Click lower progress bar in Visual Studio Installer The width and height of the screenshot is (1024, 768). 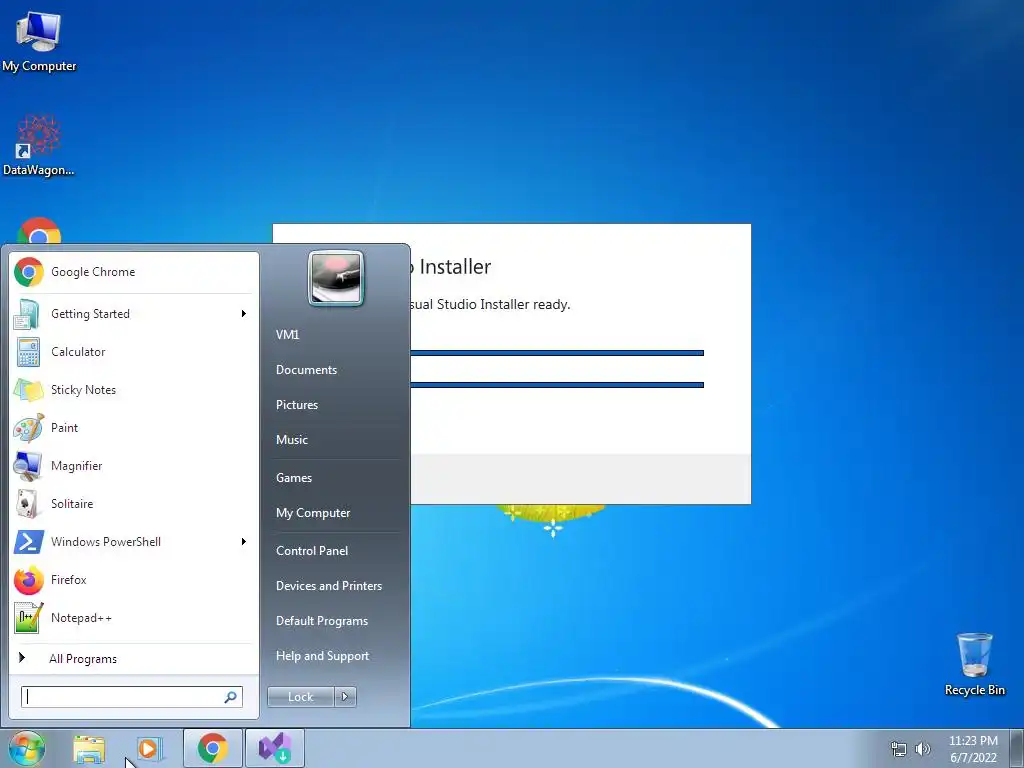557,385
